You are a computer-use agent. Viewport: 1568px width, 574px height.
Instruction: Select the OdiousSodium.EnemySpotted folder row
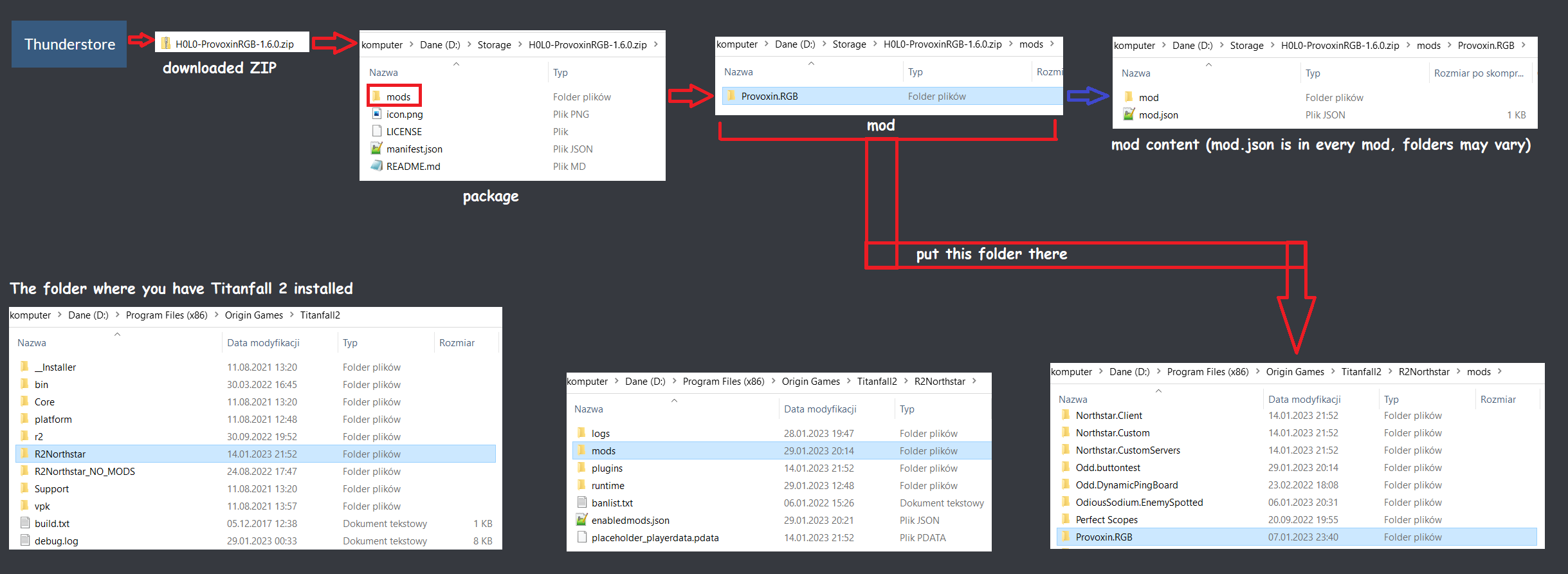(1297, 502)
